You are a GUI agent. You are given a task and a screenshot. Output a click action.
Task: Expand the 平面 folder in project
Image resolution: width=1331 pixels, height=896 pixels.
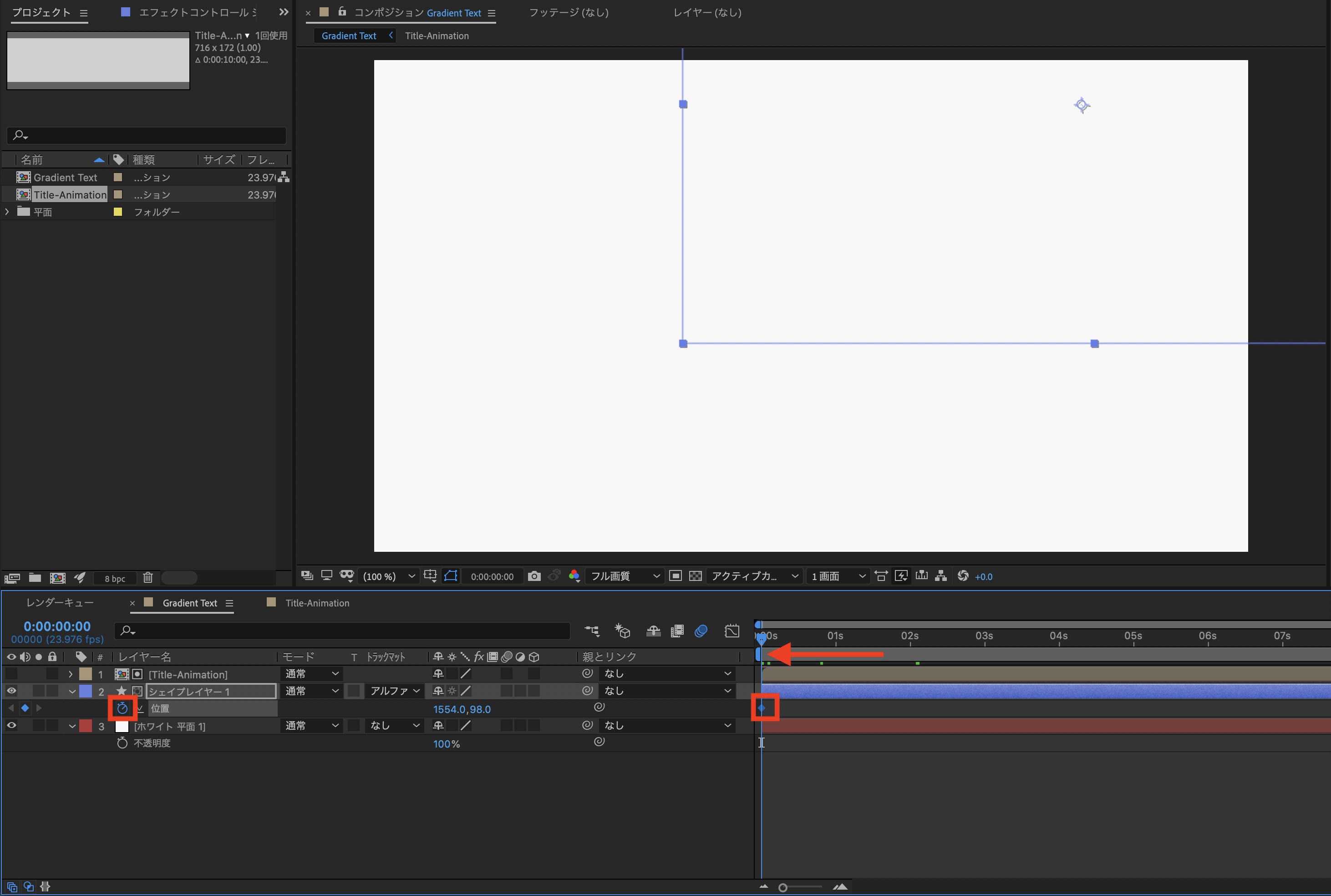pos(7,211)
